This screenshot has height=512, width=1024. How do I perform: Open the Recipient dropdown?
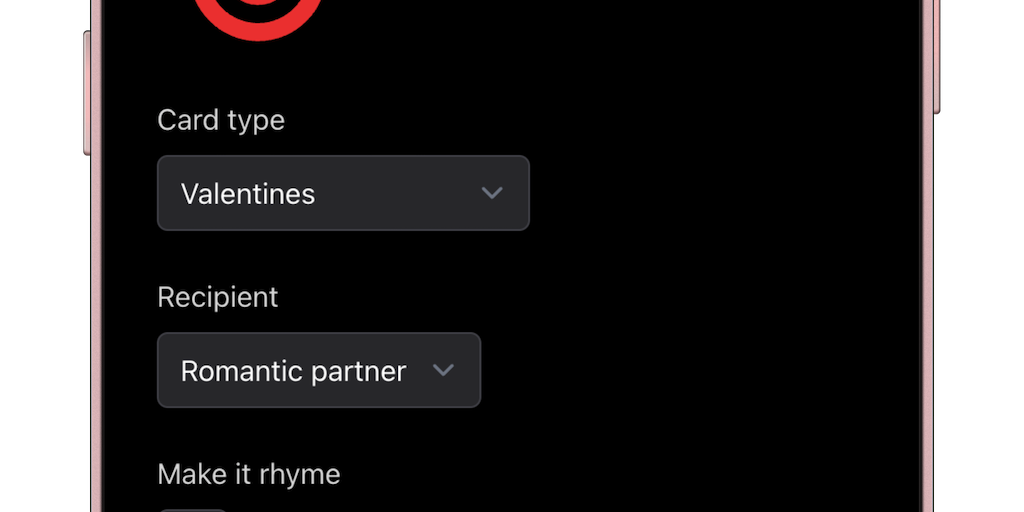[x=319, y=370]
